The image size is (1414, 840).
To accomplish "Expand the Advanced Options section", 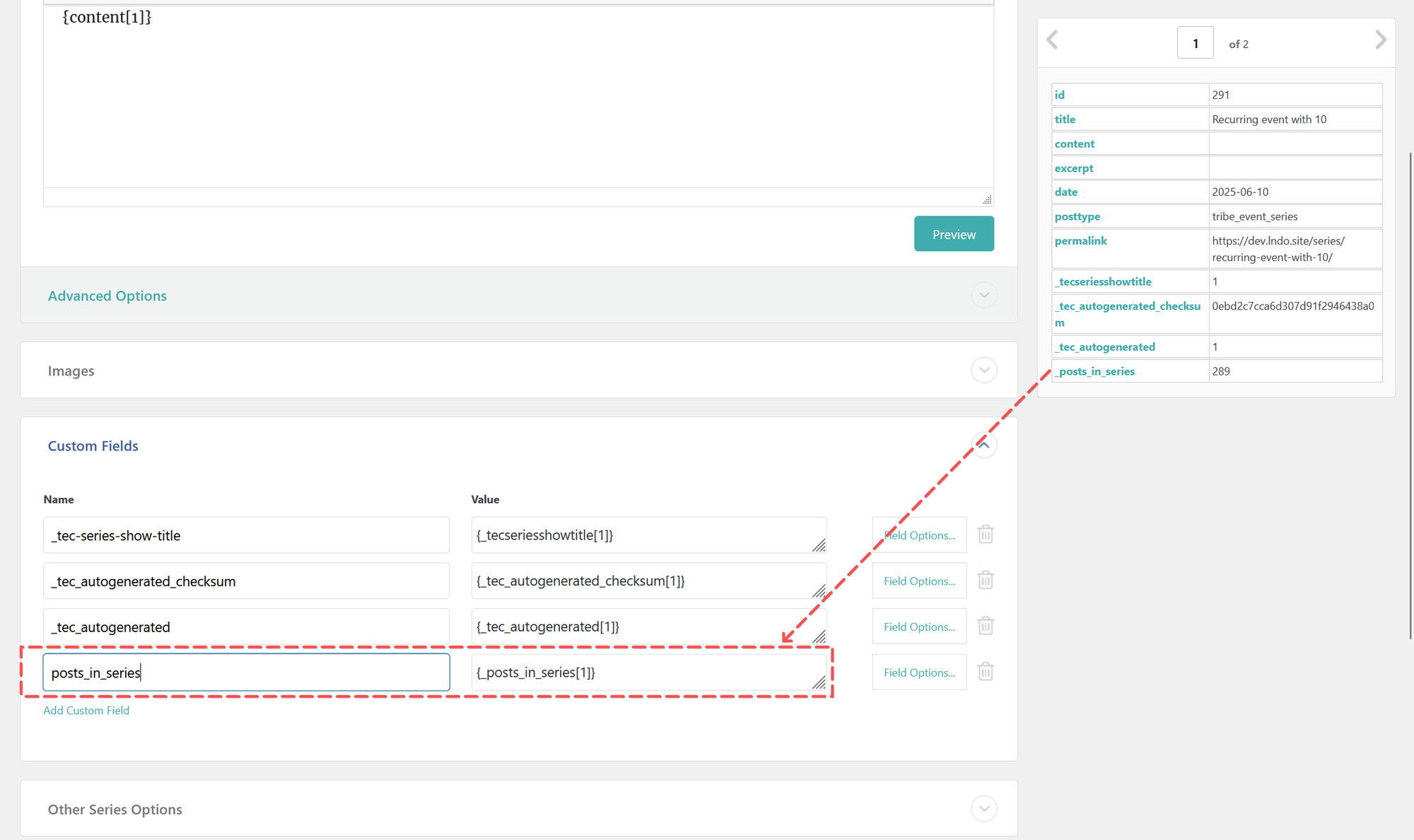I will click(x=983, y=295).
